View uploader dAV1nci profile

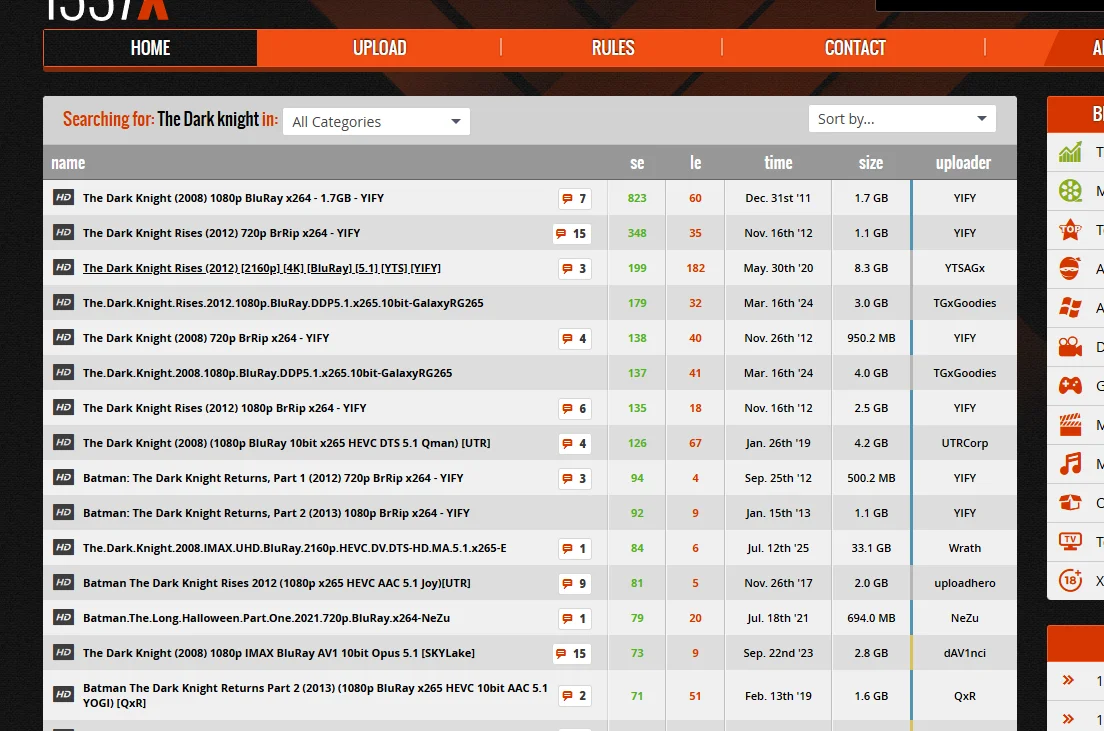click(x=965, y=653)
